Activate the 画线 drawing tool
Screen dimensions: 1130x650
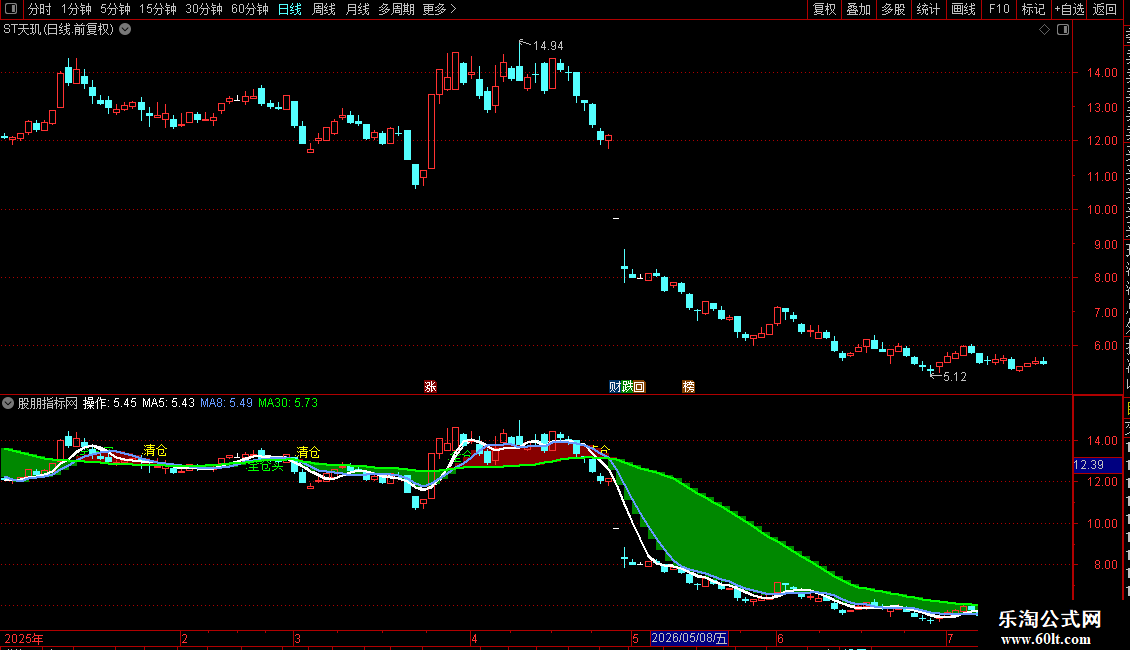click(963, 9)
